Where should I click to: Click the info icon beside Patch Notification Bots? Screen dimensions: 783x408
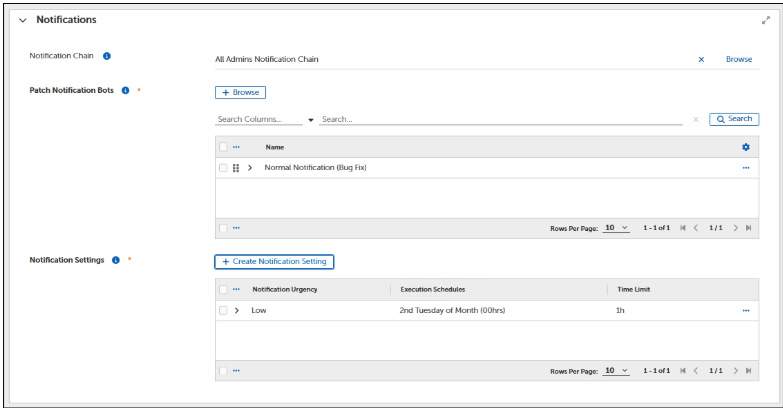[125, 90]
